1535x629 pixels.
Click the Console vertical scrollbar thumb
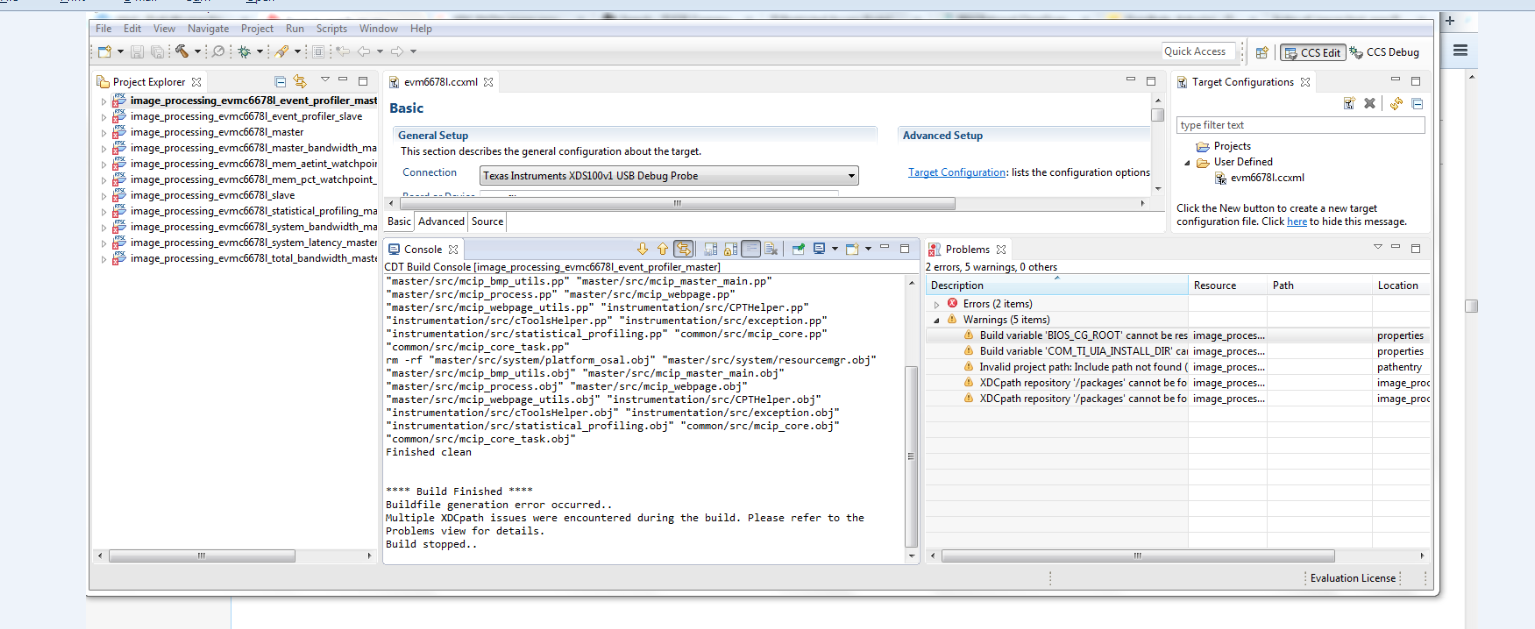pyautogui.click(x=910, y=456)
